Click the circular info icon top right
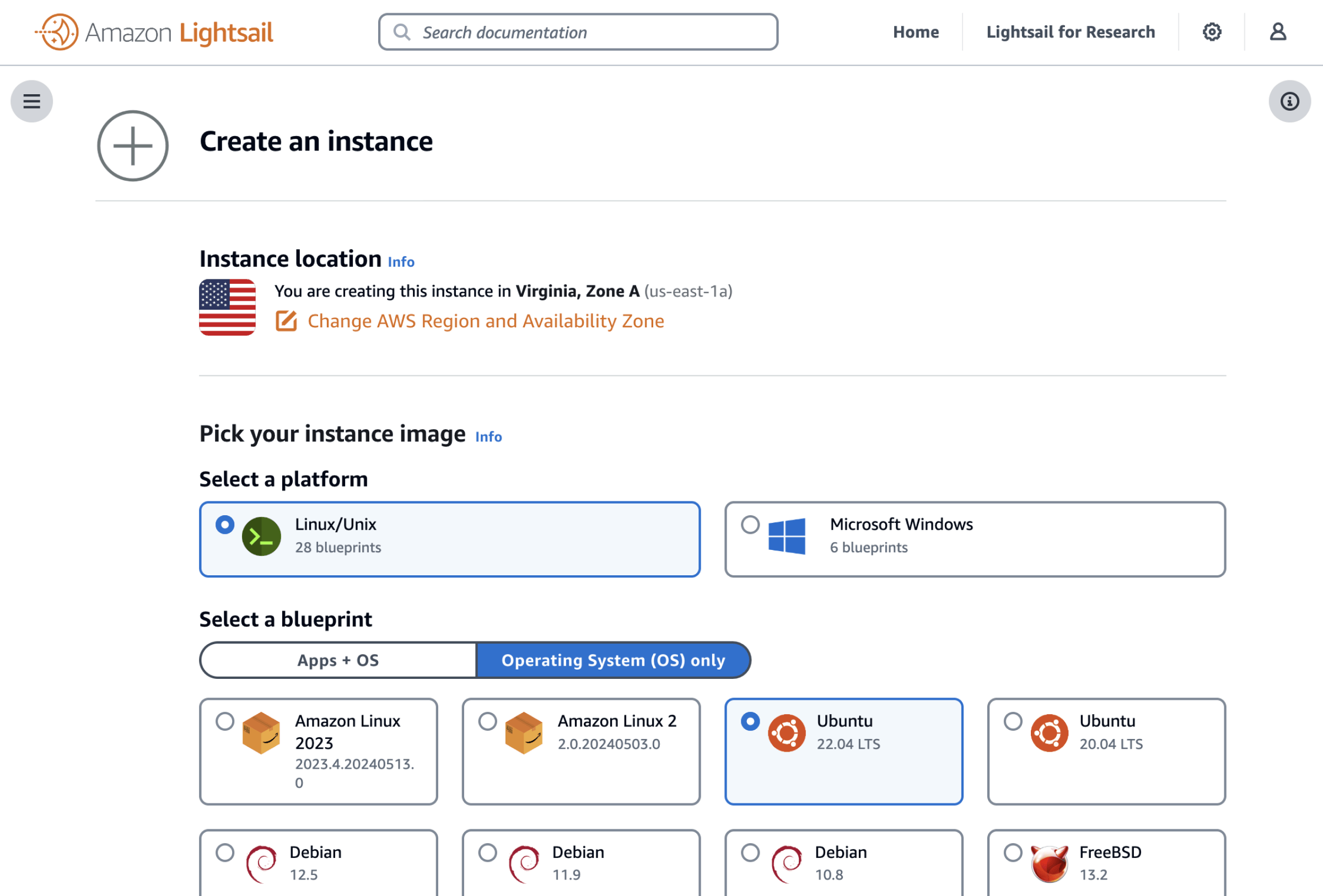1323x896 pixels. [1290, 101]
